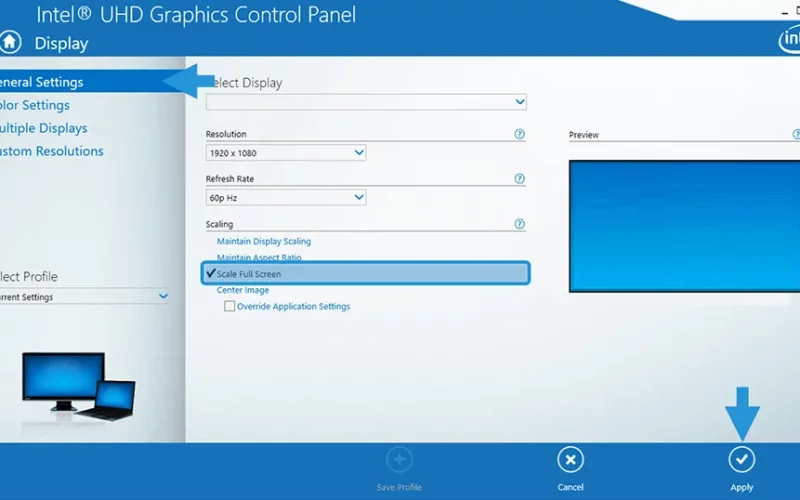The image size is (800, 500).
Task: Click the Display heading
Action: (61, 43)
